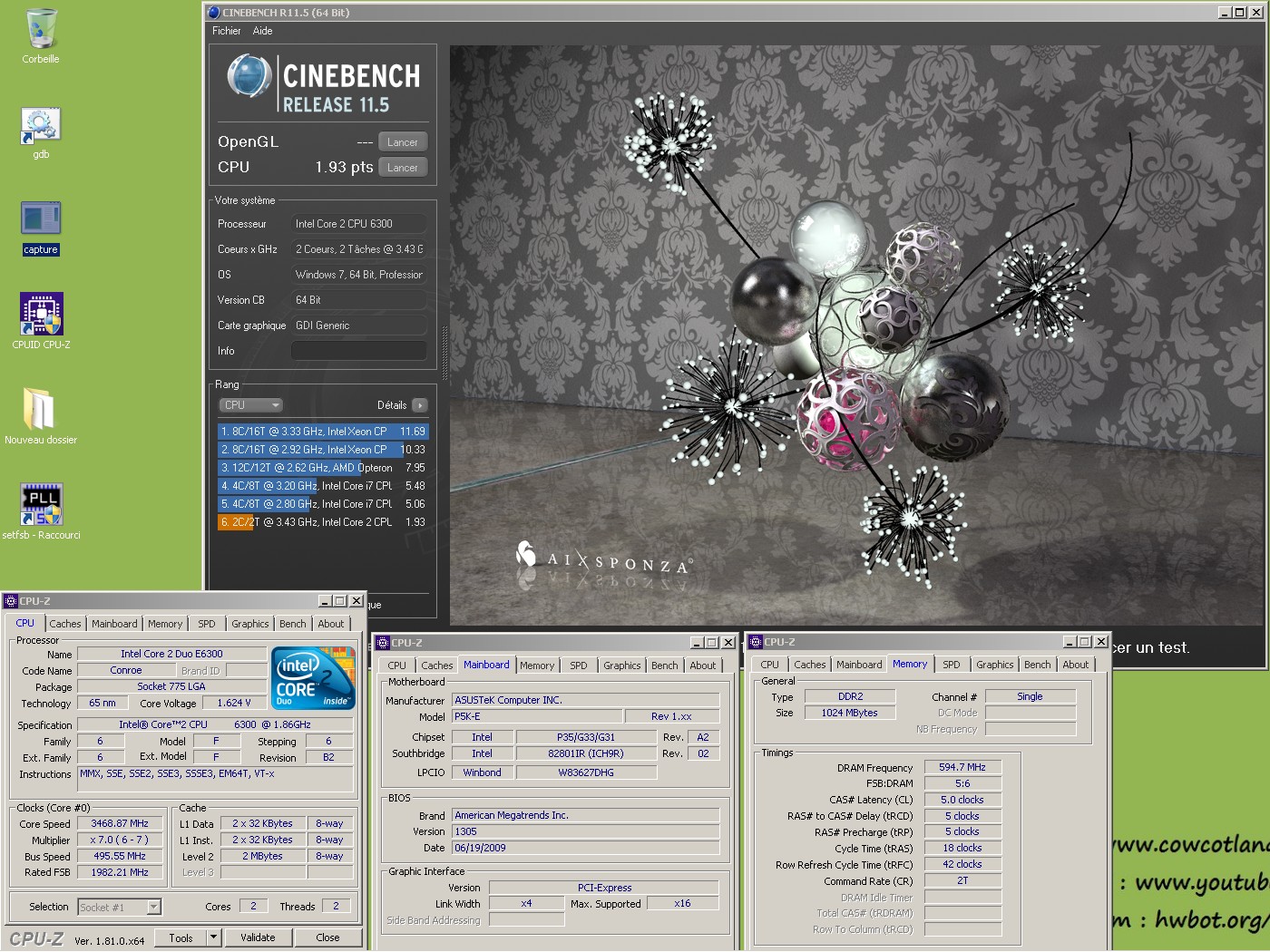
Task: Switch to SPD tab in left CPU-Z
Action: [207, 624]
